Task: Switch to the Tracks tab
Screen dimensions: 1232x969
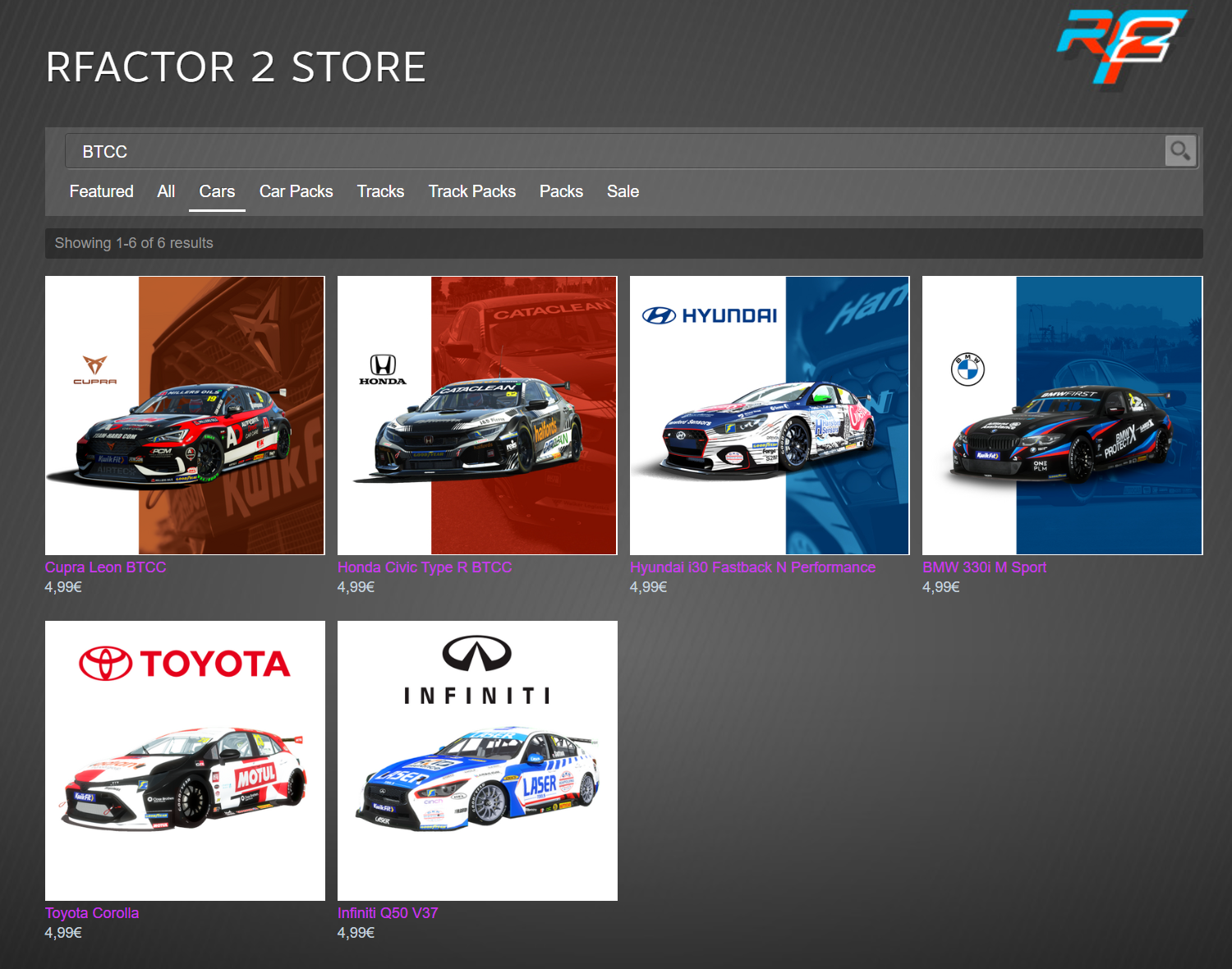Action: click(x=380, y=191)
